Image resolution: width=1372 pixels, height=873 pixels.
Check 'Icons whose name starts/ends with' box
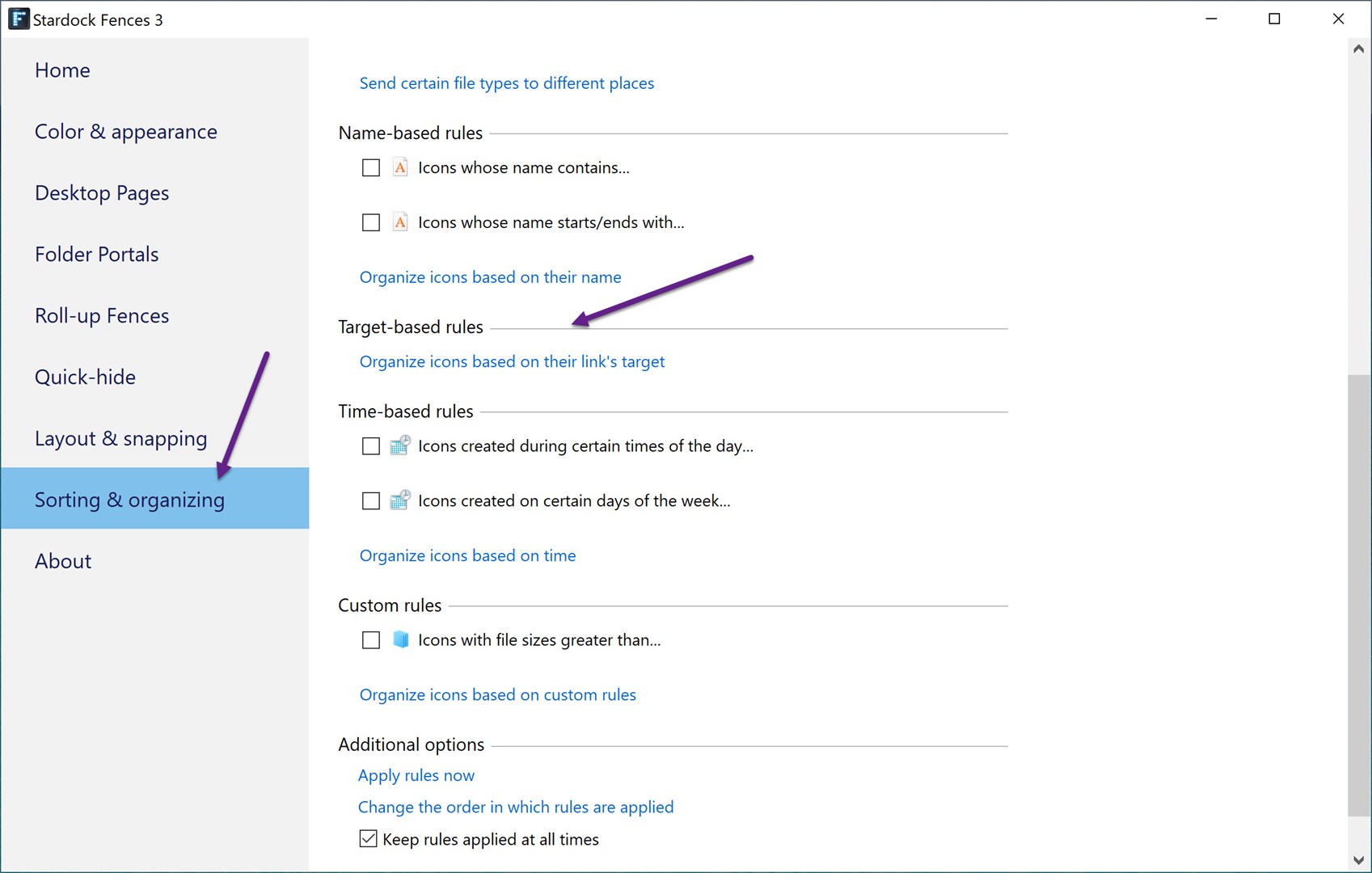coord(371,222)
